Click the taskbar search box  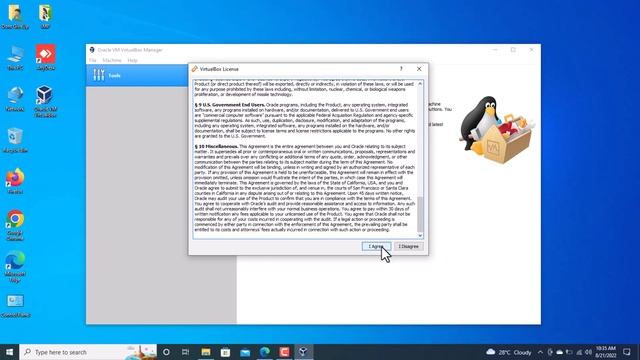tap(88, 352)
